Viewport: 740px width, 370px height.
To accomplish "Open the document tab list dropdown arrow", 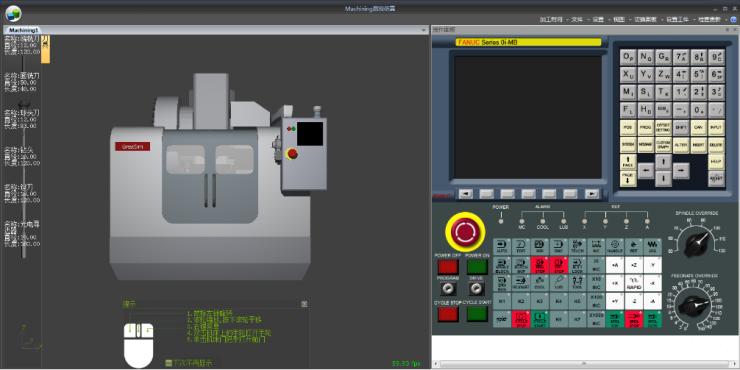I will pyautogui.click(x=423, y=30).
